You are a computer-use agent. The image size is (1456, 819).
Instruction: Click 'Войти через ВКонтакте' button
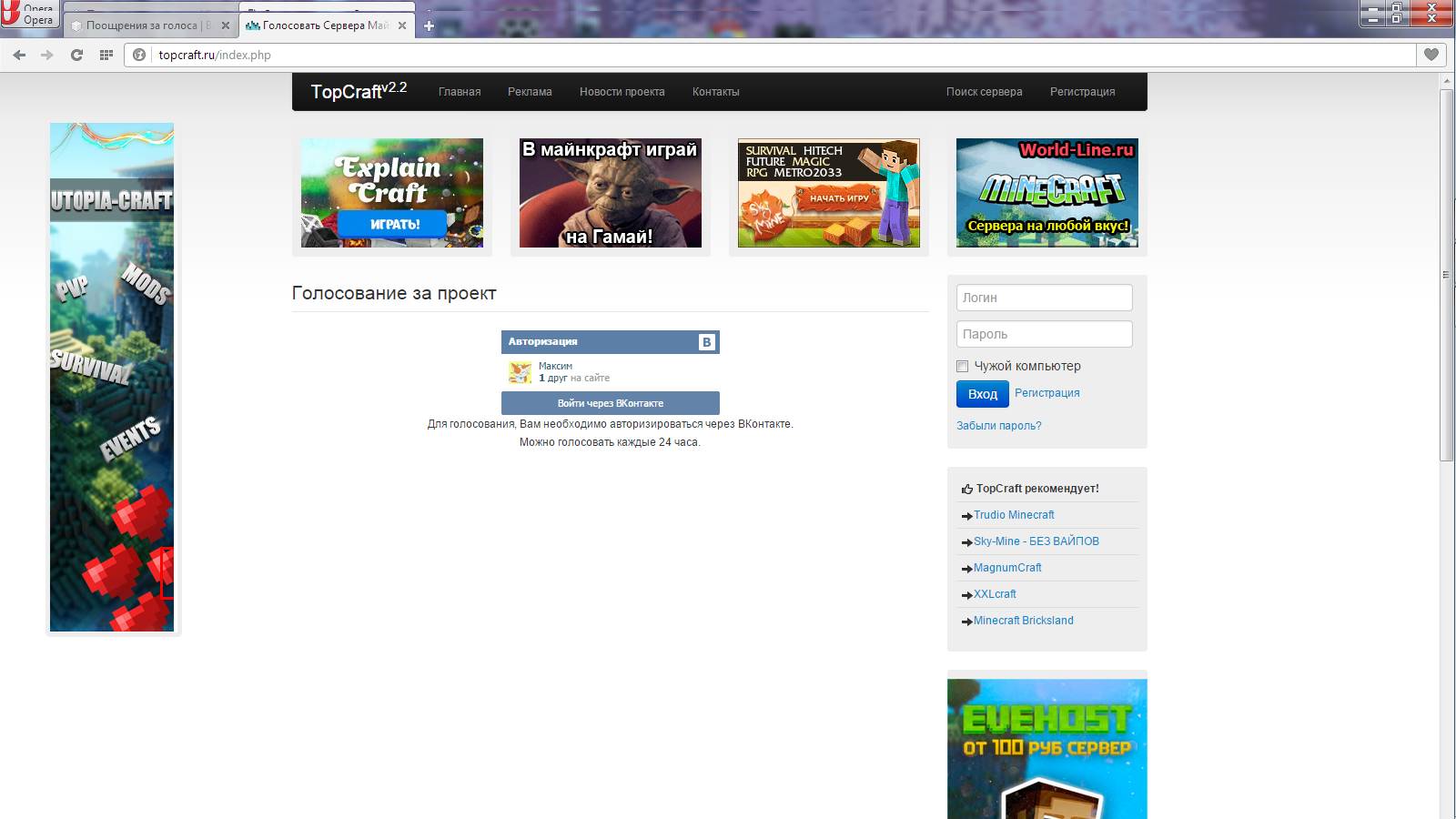click(x=611, y=403)
